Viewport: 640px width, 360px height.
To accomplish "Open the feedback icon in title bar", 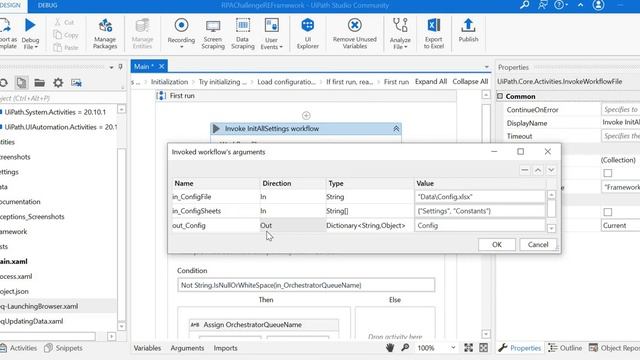I will [x=542, y=5].
